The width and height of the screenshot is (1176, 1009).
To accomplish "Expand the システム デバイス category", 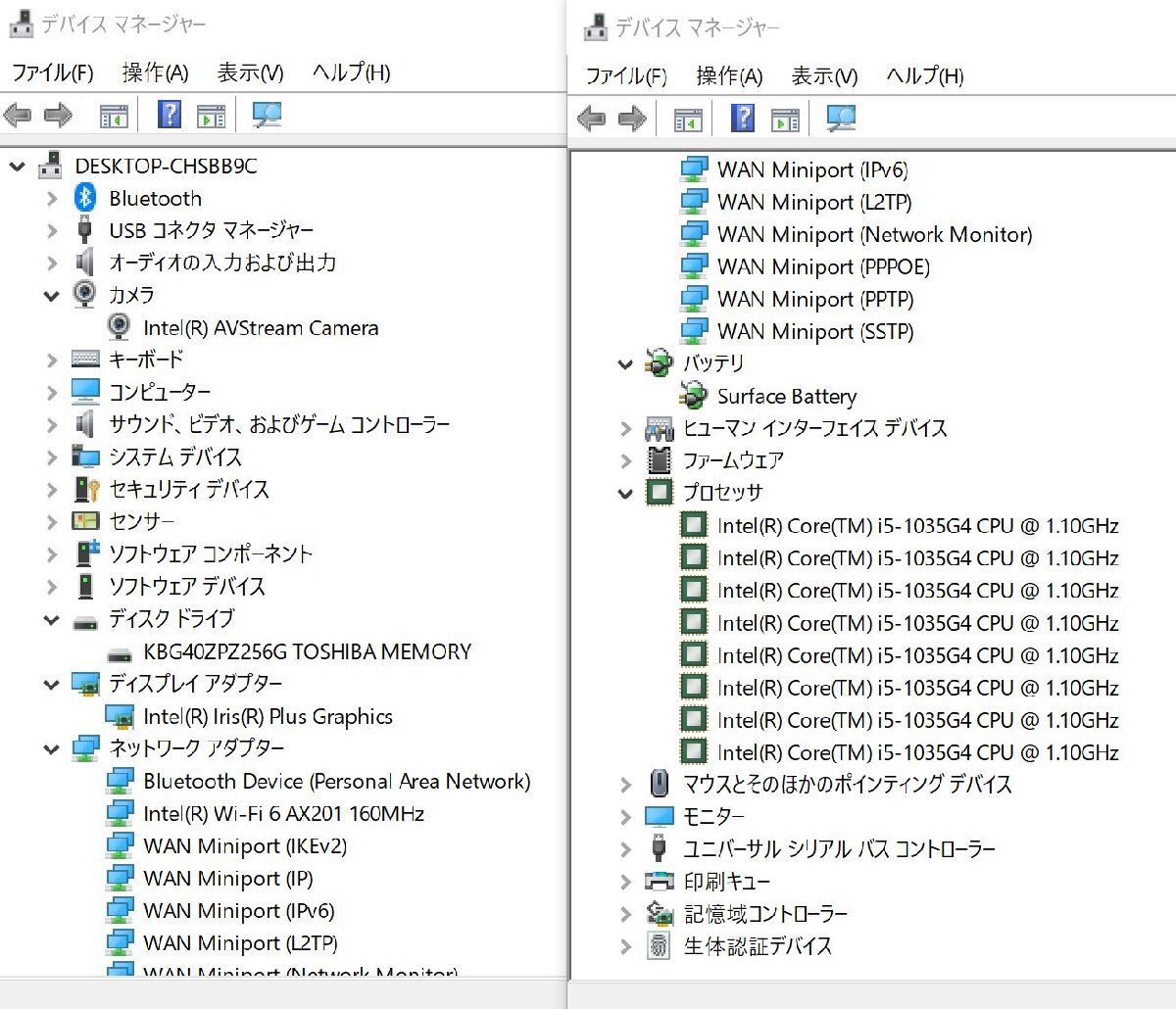I will point(52,457).
